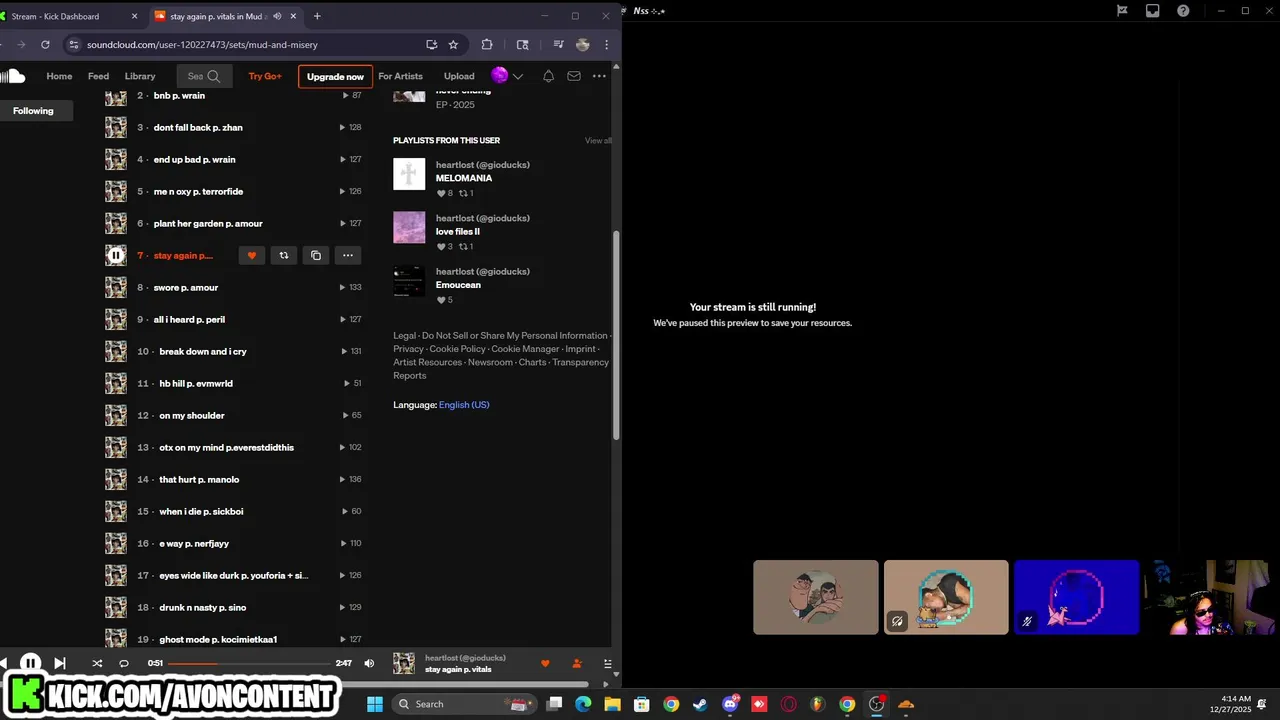Viewport: 1280px width, 720px height.
Task: Click the Discord flag icon in title bar
Action: click(x=1122, y=11)
